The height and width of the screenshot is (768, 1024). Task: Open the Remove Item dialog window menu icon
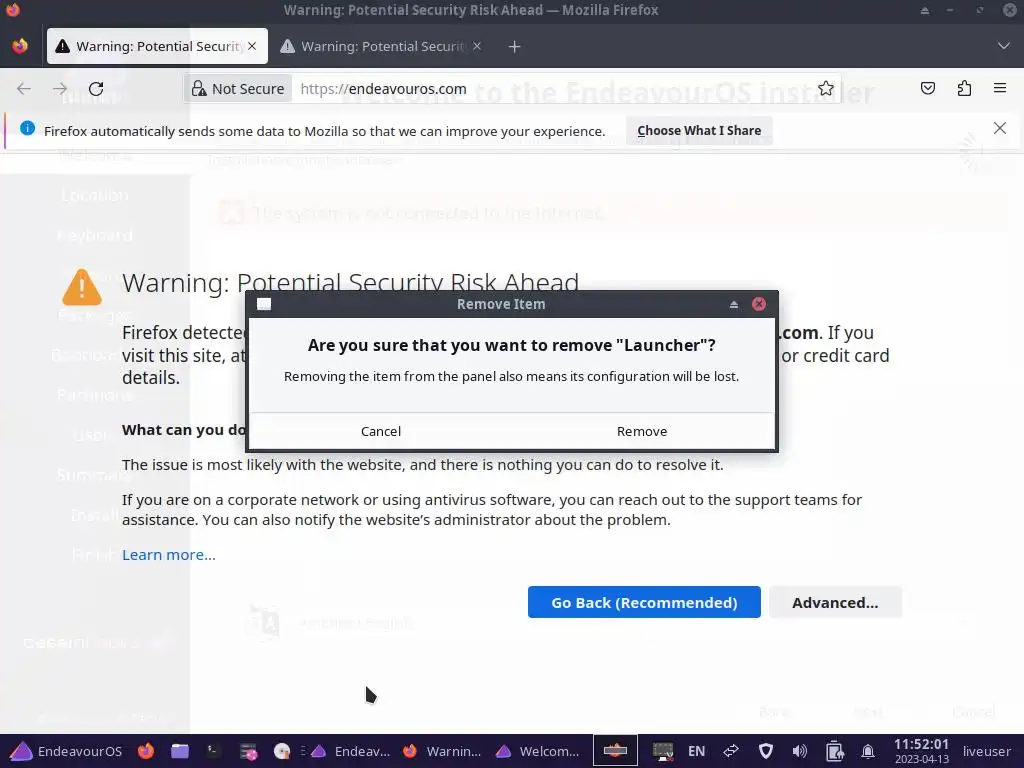pos(264,304)
